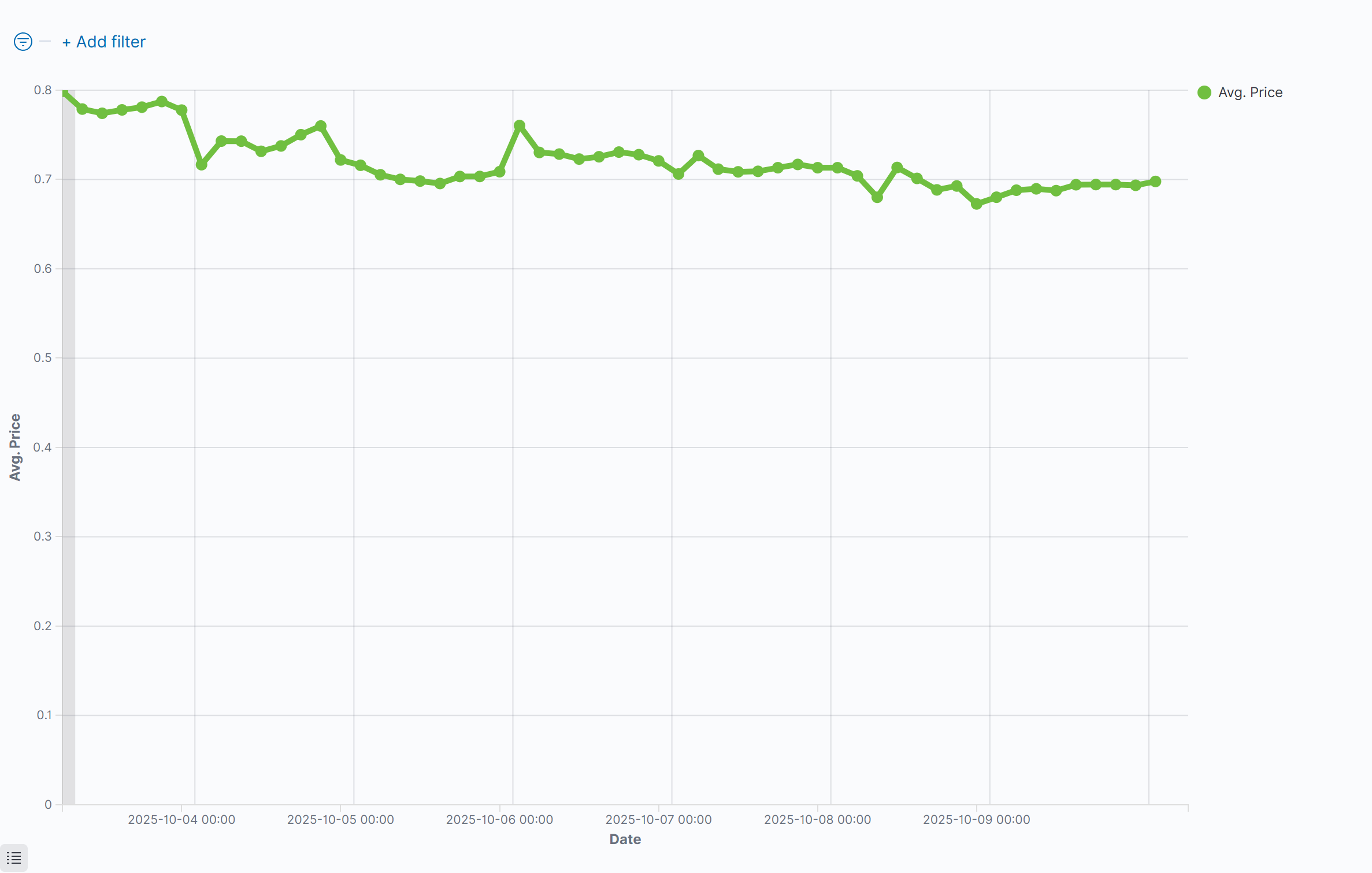Viewport: 1372px width, 873px height.
Task: Click the Avg. Price legend label text
Action: click(1250, 93)
